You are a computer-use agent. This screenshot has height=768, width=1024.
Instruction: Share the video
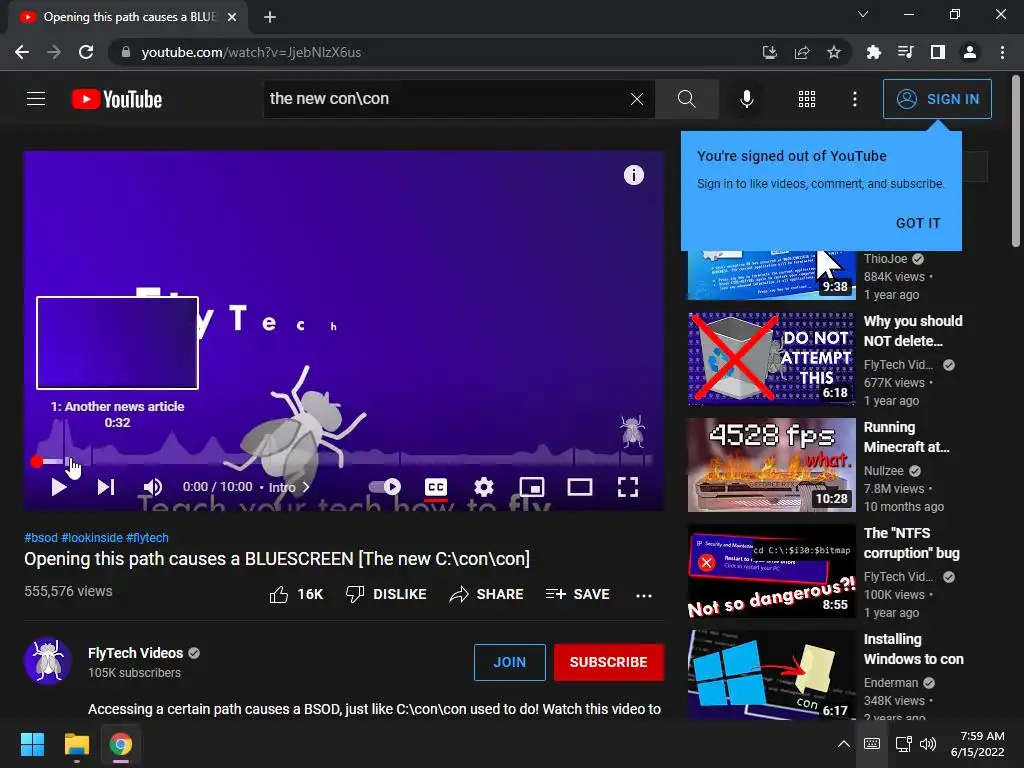(487, 594)
